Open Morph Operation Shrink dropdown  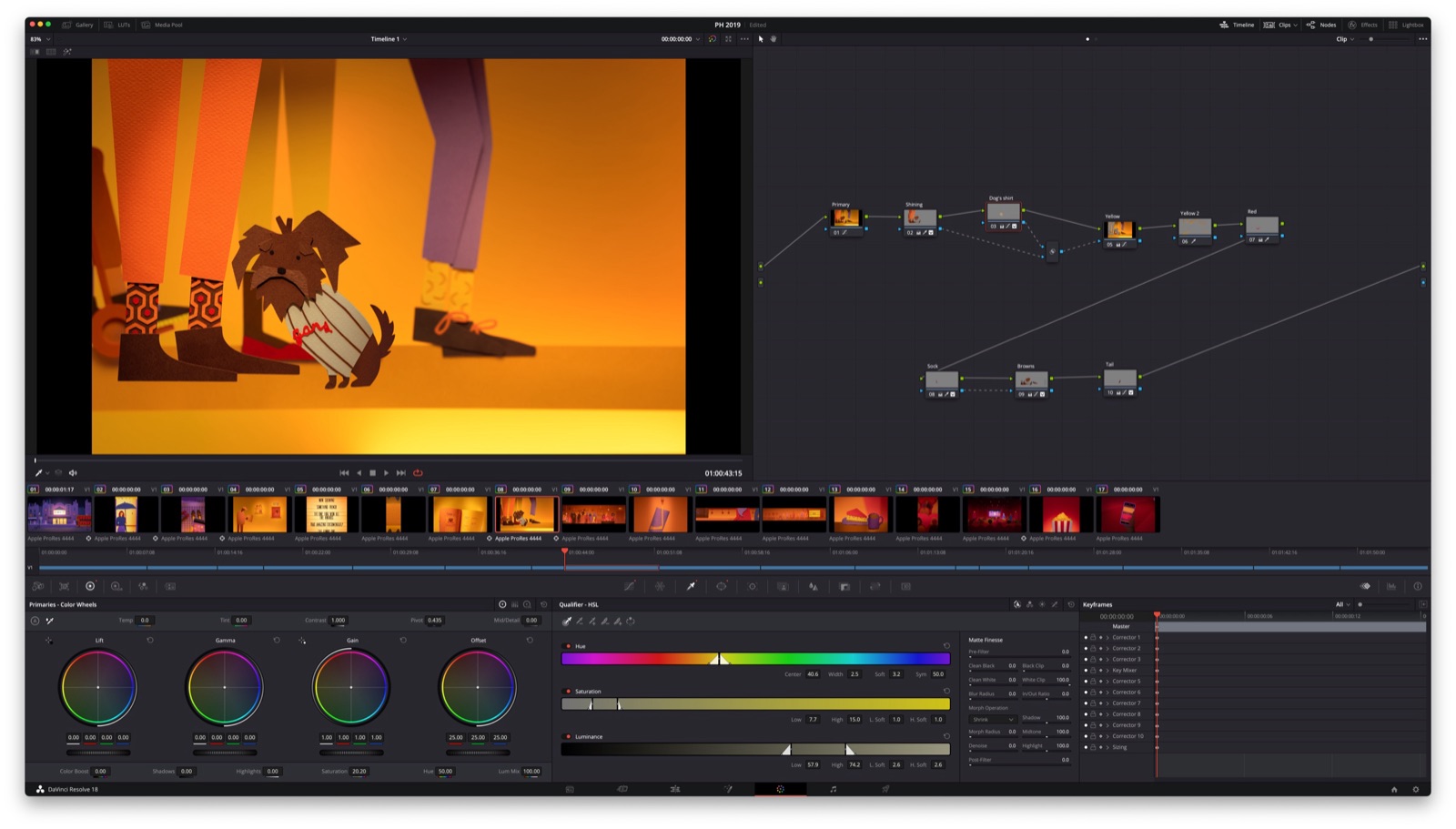pyautogui.click(x=992, y=719)
